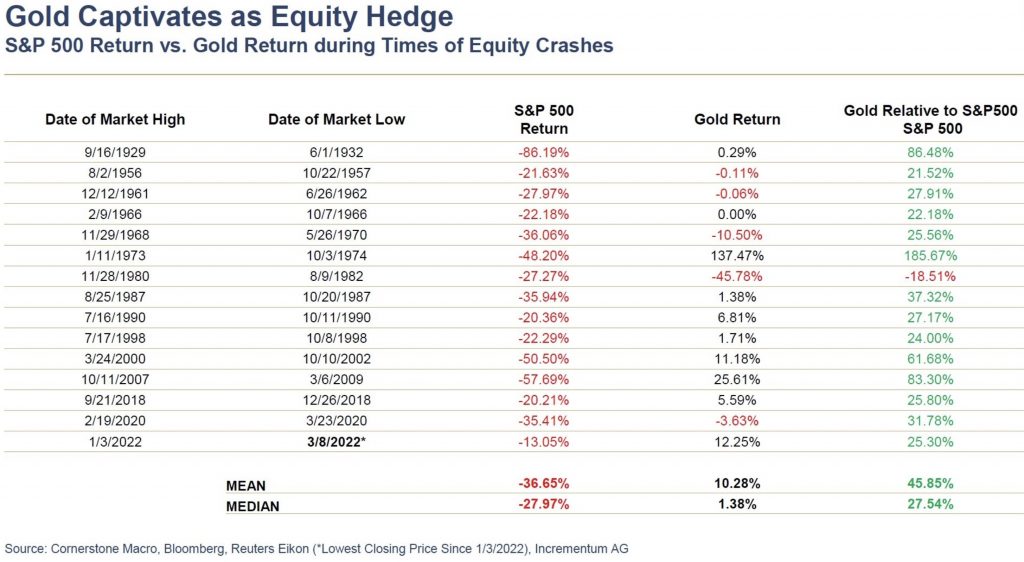This screenshot has width=1024, height=562.
Task: Click the 'S&P 500 Return' column header
Action: [544, 119]
